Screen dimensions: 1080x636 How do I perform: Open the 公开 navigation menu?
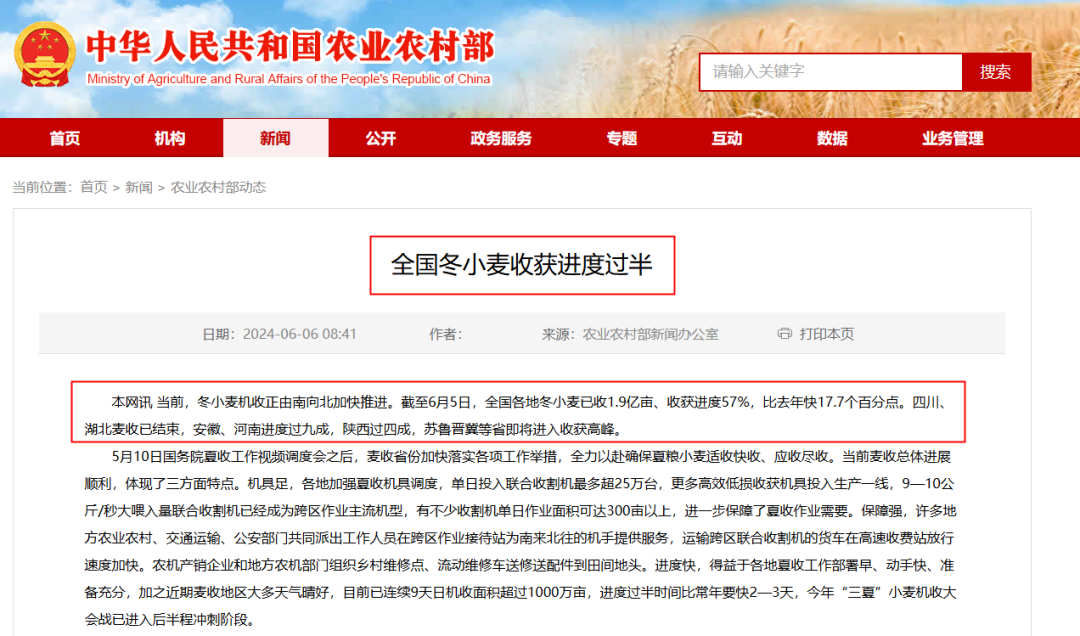[381, 138]
